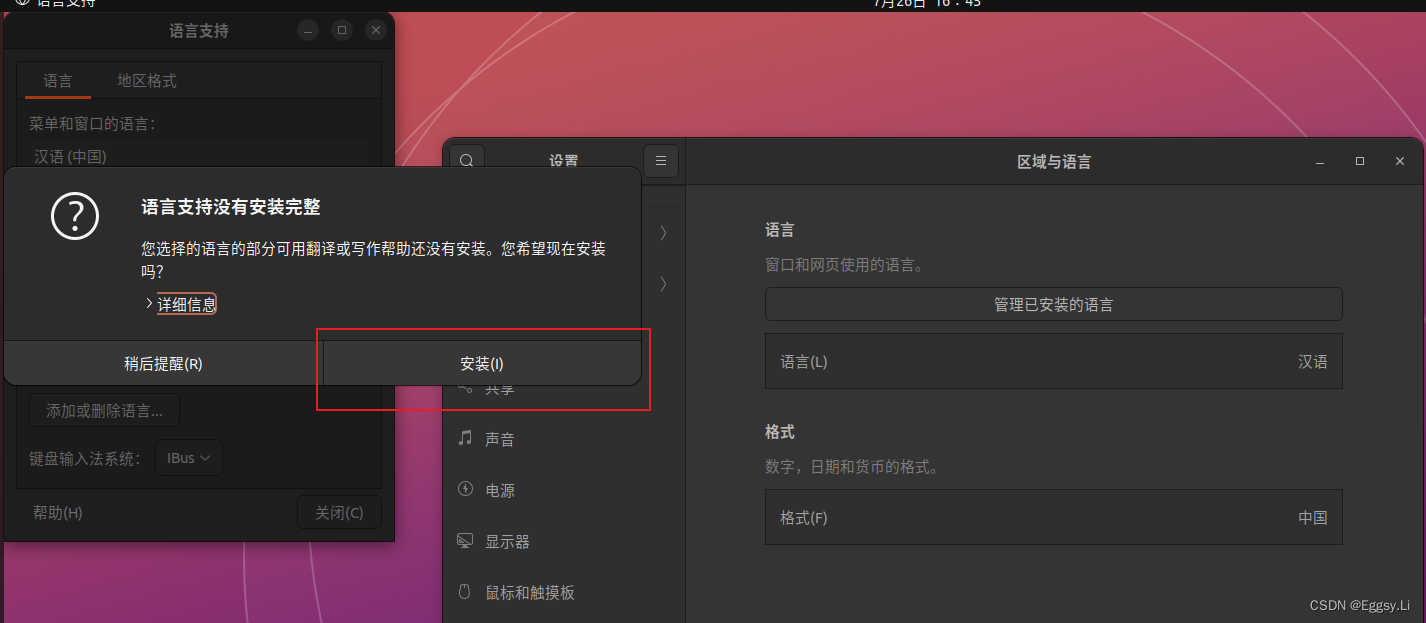Viewport: 1426px width, 623px height.
Task: Open the 语言(L) row showing 汉语
Action: tap(1053, 361)
